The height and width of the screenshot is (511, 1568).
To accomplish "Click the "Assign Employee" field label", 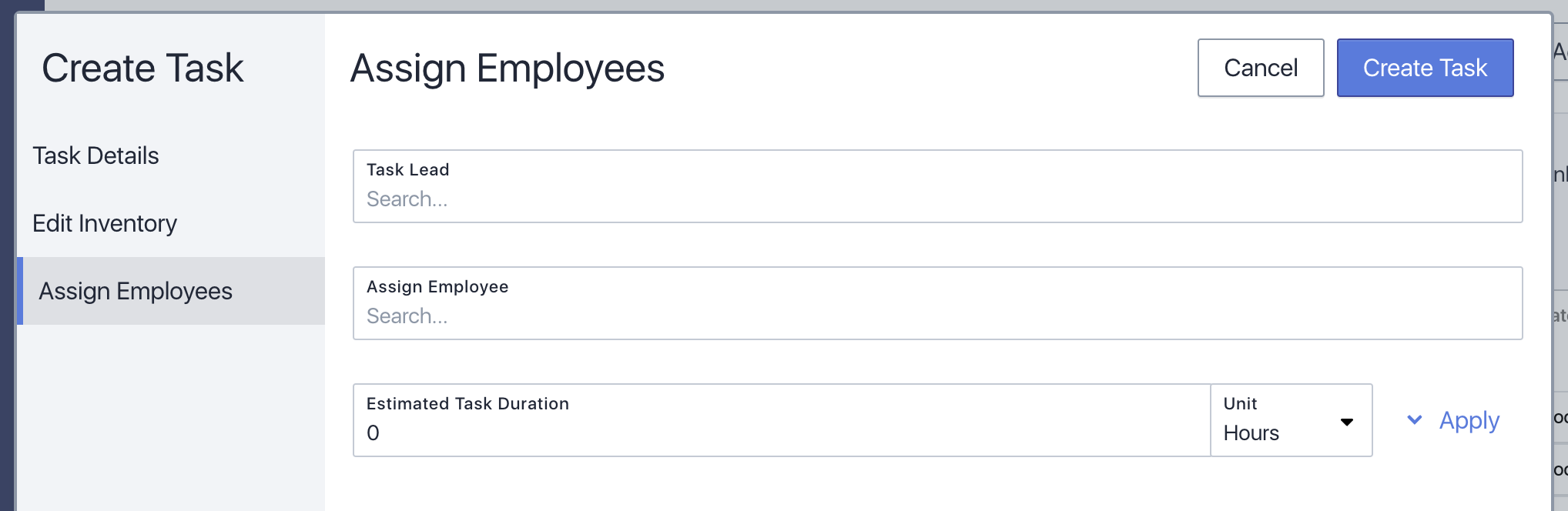I will click(437, 287).
